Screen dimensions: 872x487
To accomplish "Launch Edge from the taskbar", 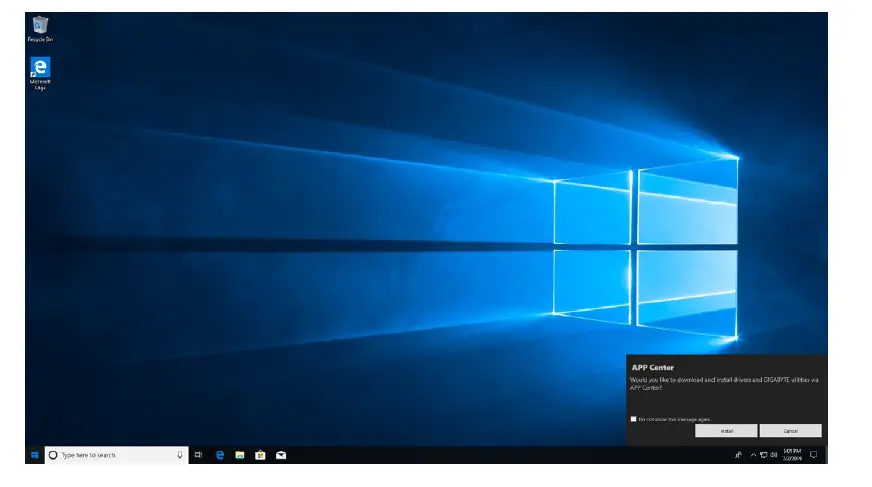I will click(220, 455).
